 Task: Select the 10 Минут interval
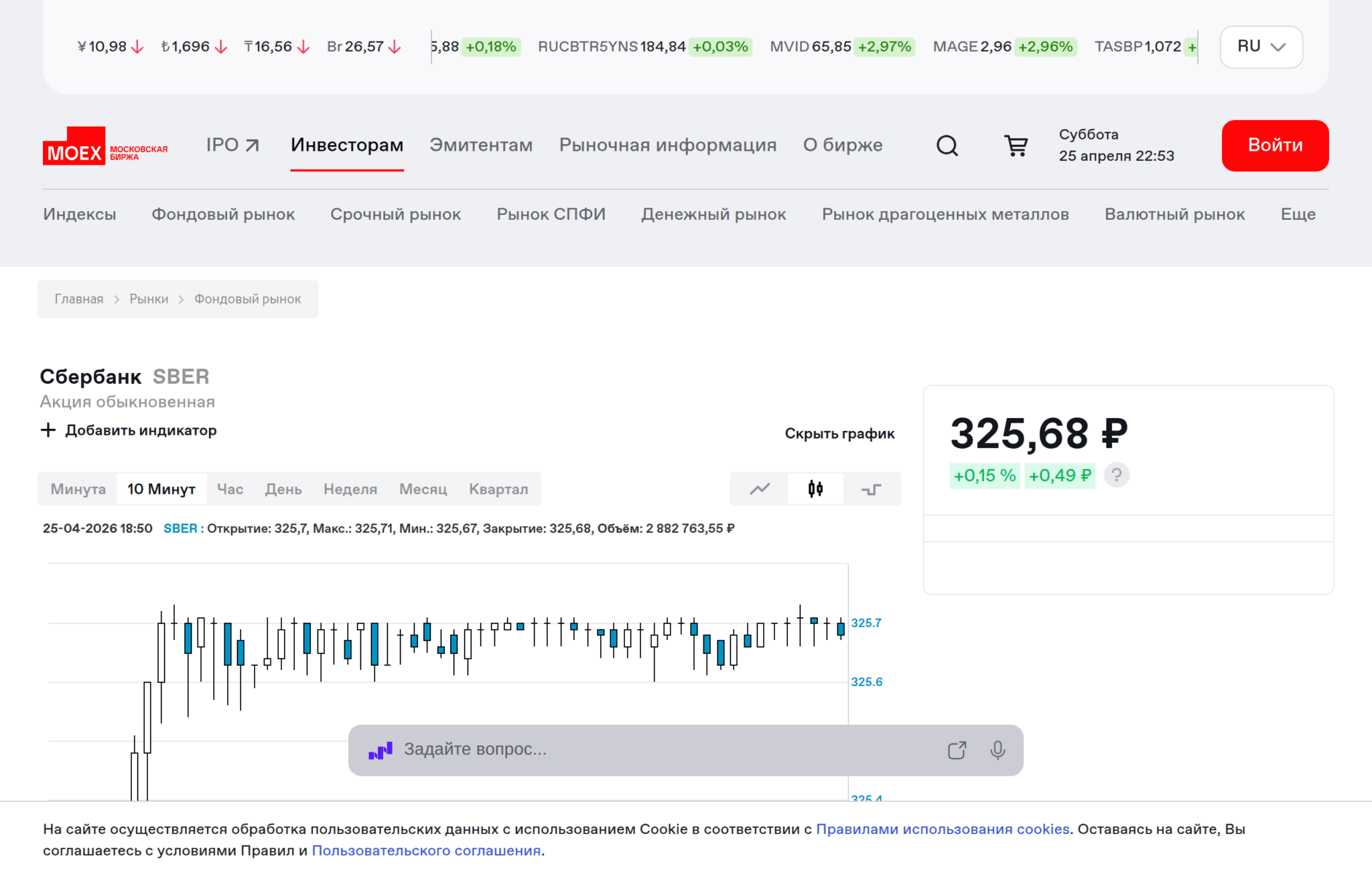(x=161, y=489)
